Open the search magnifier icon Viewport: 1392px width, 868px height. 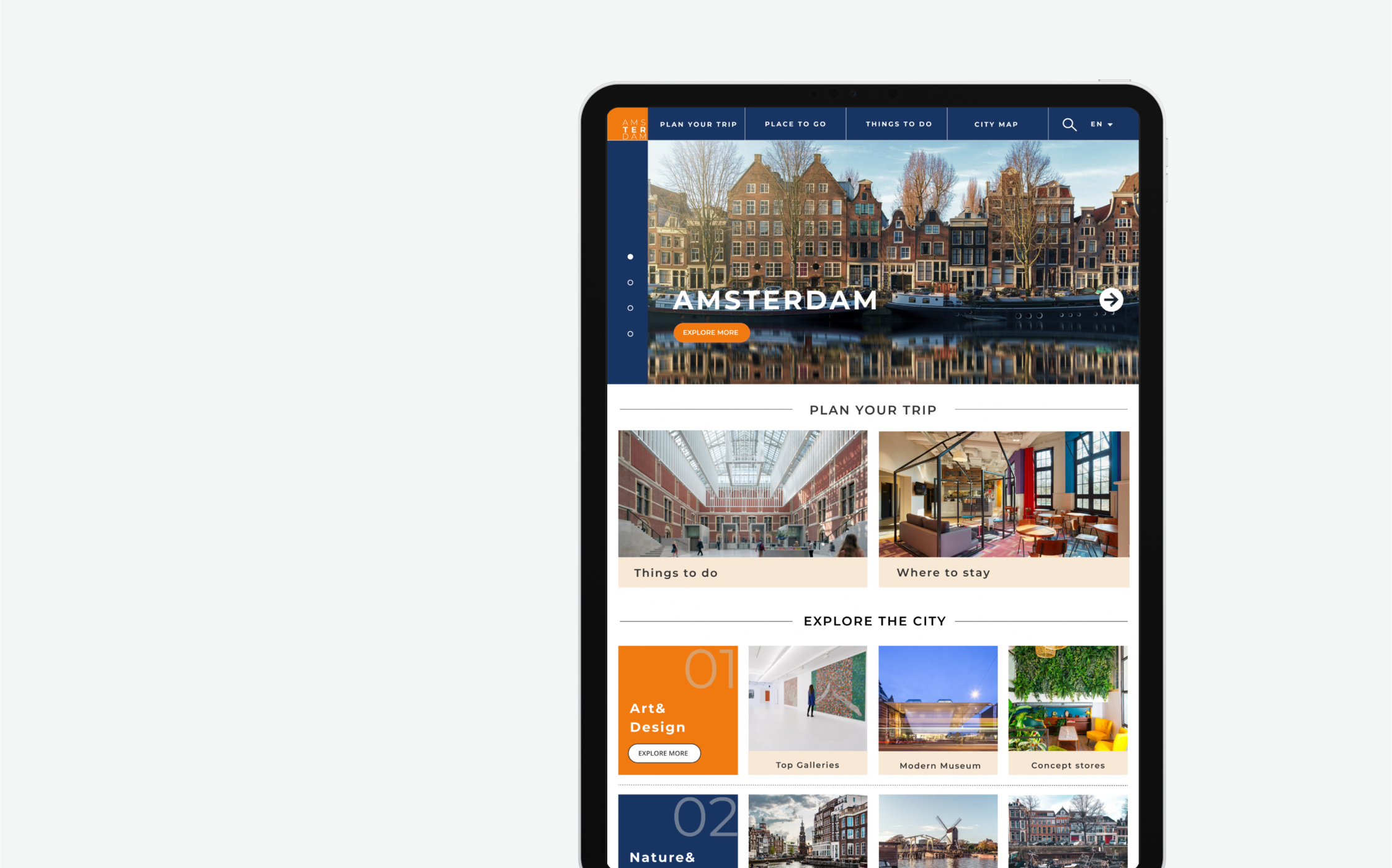pos(1069,125)
